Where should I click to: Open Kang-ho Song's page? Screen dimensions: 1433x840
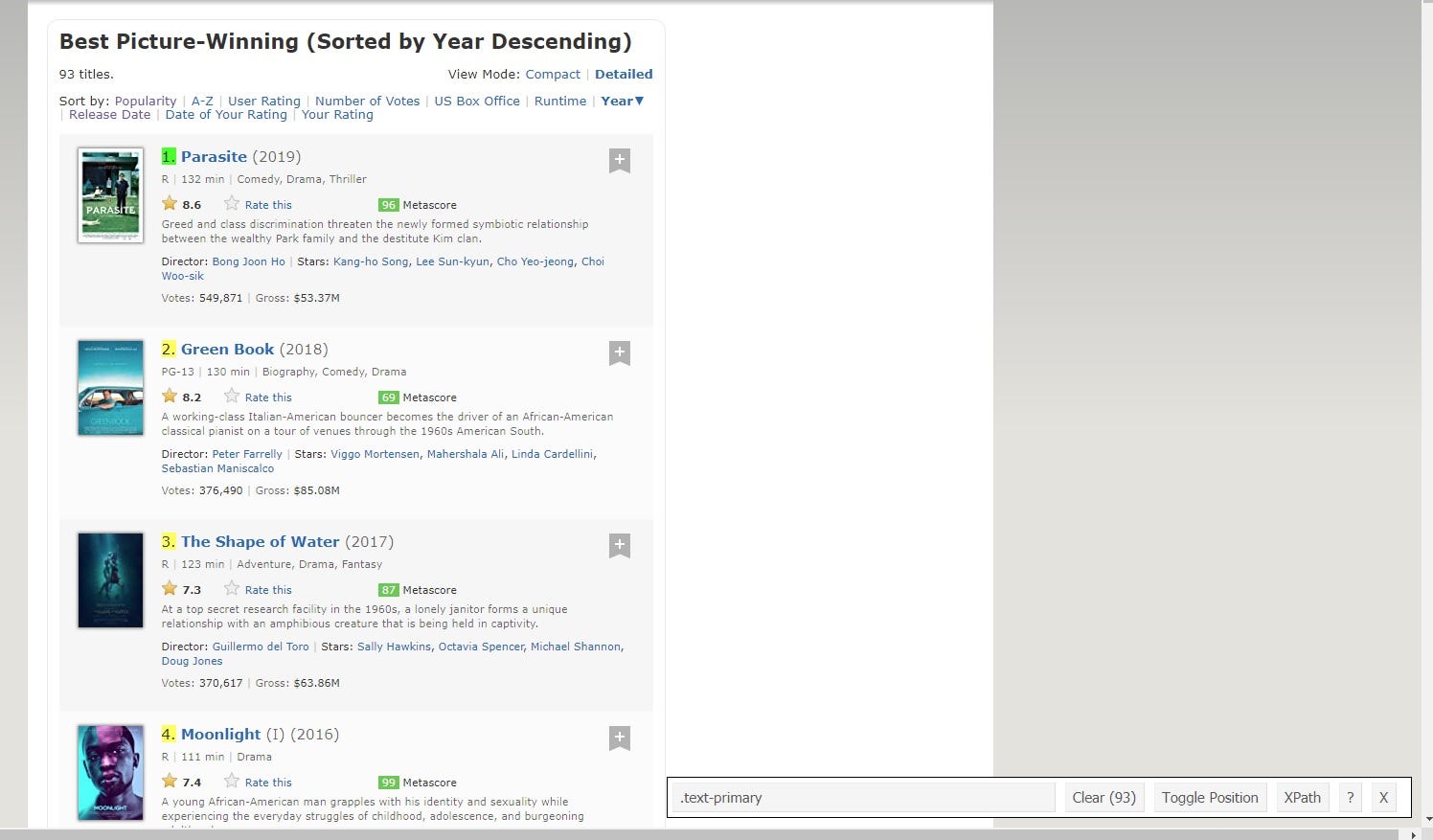[x=371, y=261]
